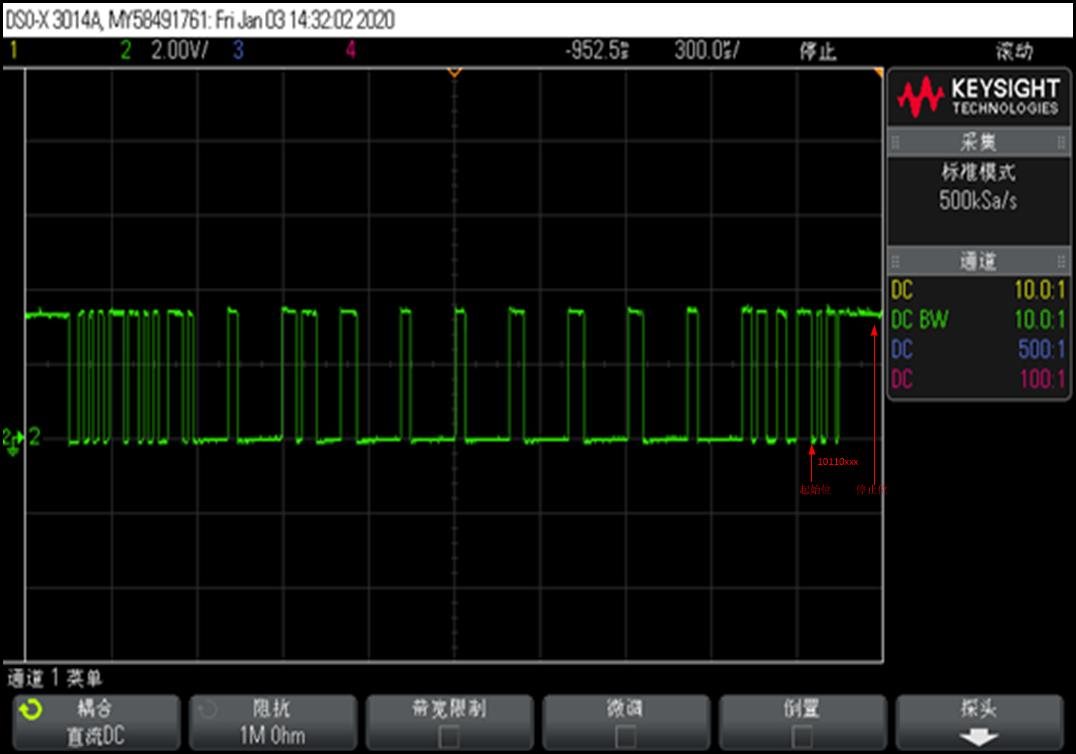This screenshot has width=1076, height=754.
Task: Click the grayed rotary icon on 阻抗 softkey
Action: pyautogui.click(x=207, y=710)
